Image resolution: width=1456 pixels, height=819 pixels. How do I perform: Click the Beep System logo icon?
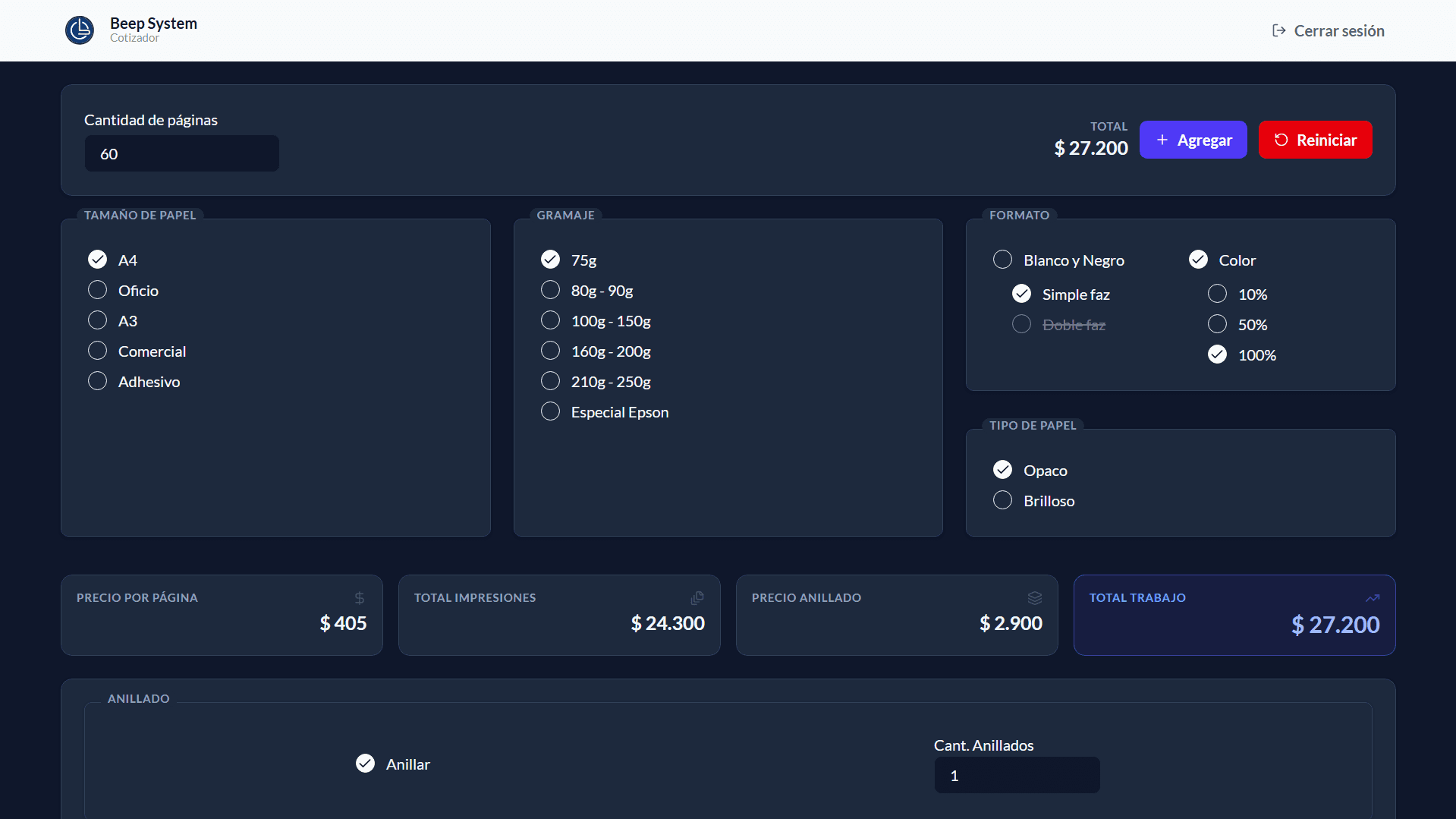click(x=80, y=30)
